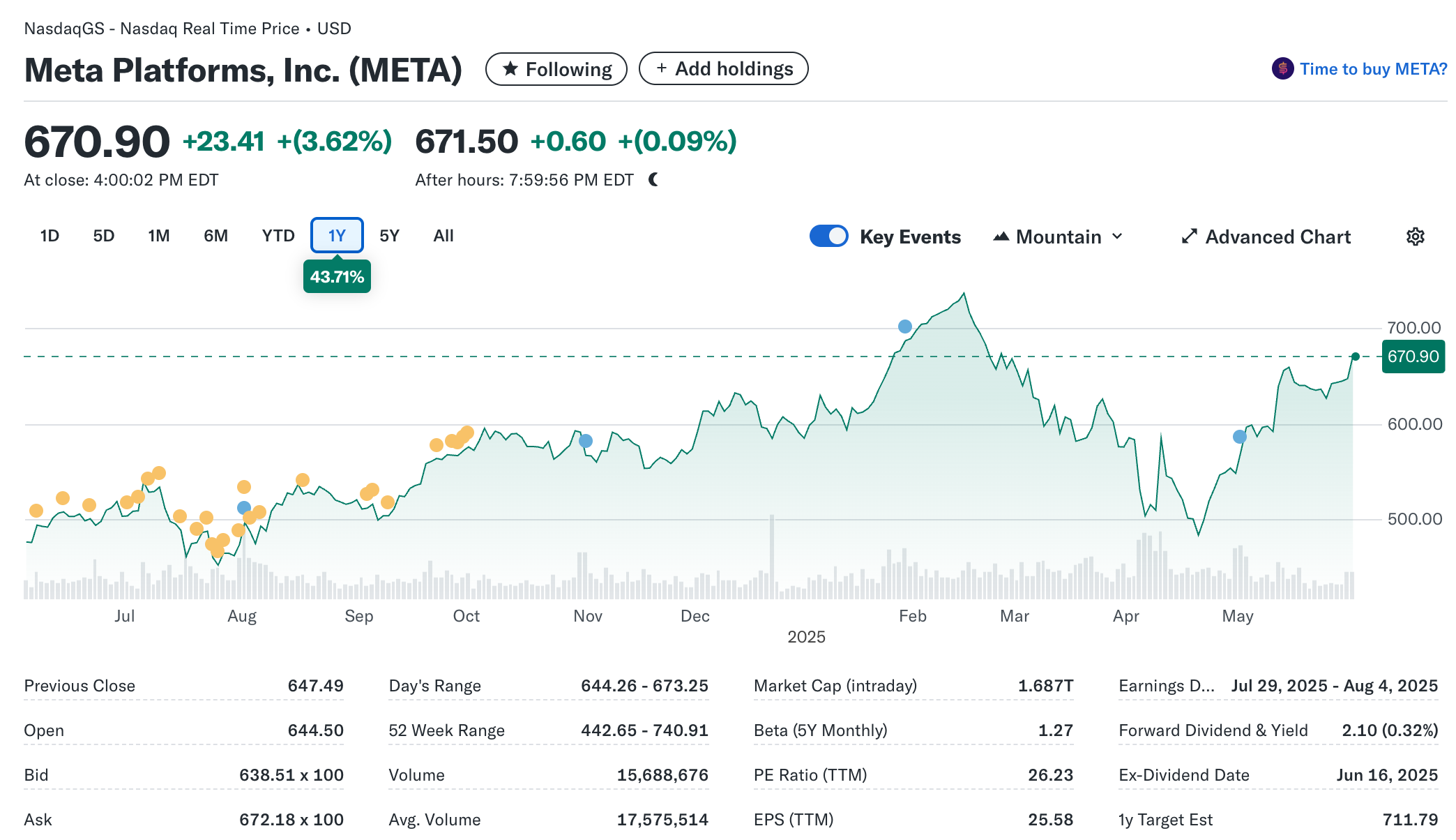Select the 5Y time range tab
The height and width of the screenshot is (840, 1456).
click(x=389, y=236)
